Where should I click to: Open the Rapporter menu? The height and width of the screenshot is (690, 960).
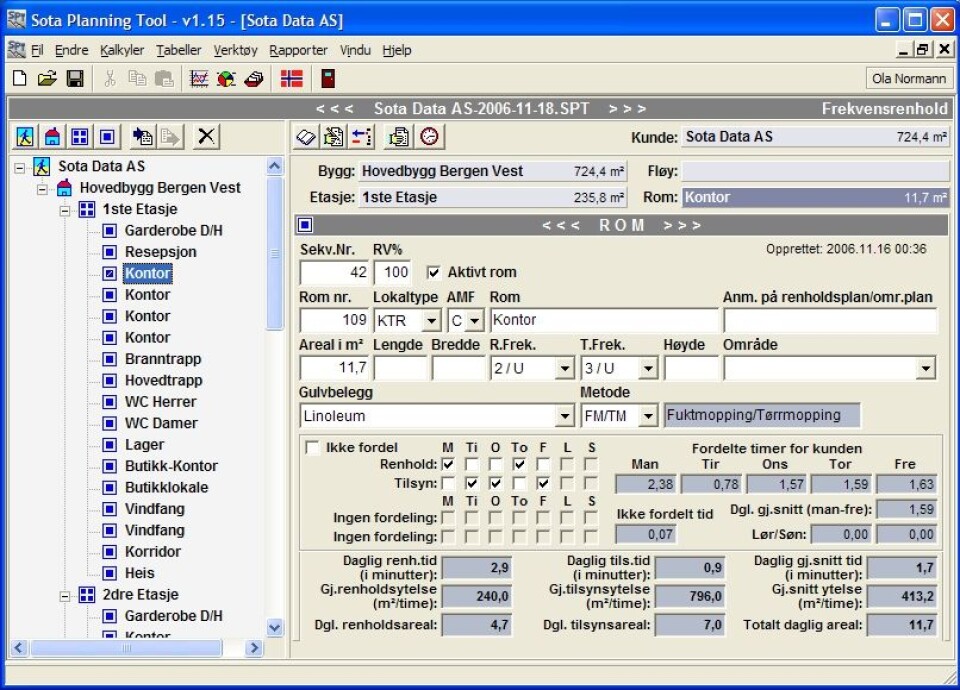pyautogui.click(x=298, y=50)
